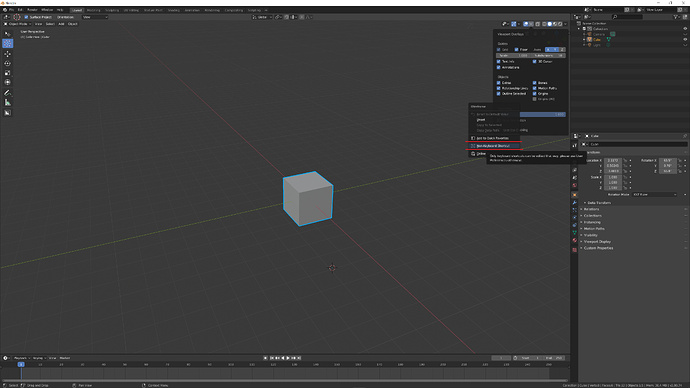
Task: Open the Modifiers wrench properties tab
Action: 575,203
